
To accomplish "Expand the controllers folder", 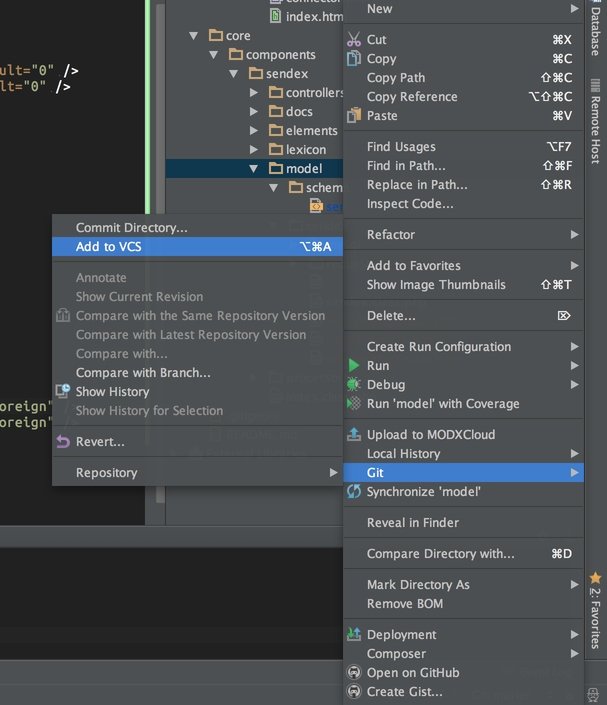I will pyautogui.click(x=254, y=93).
